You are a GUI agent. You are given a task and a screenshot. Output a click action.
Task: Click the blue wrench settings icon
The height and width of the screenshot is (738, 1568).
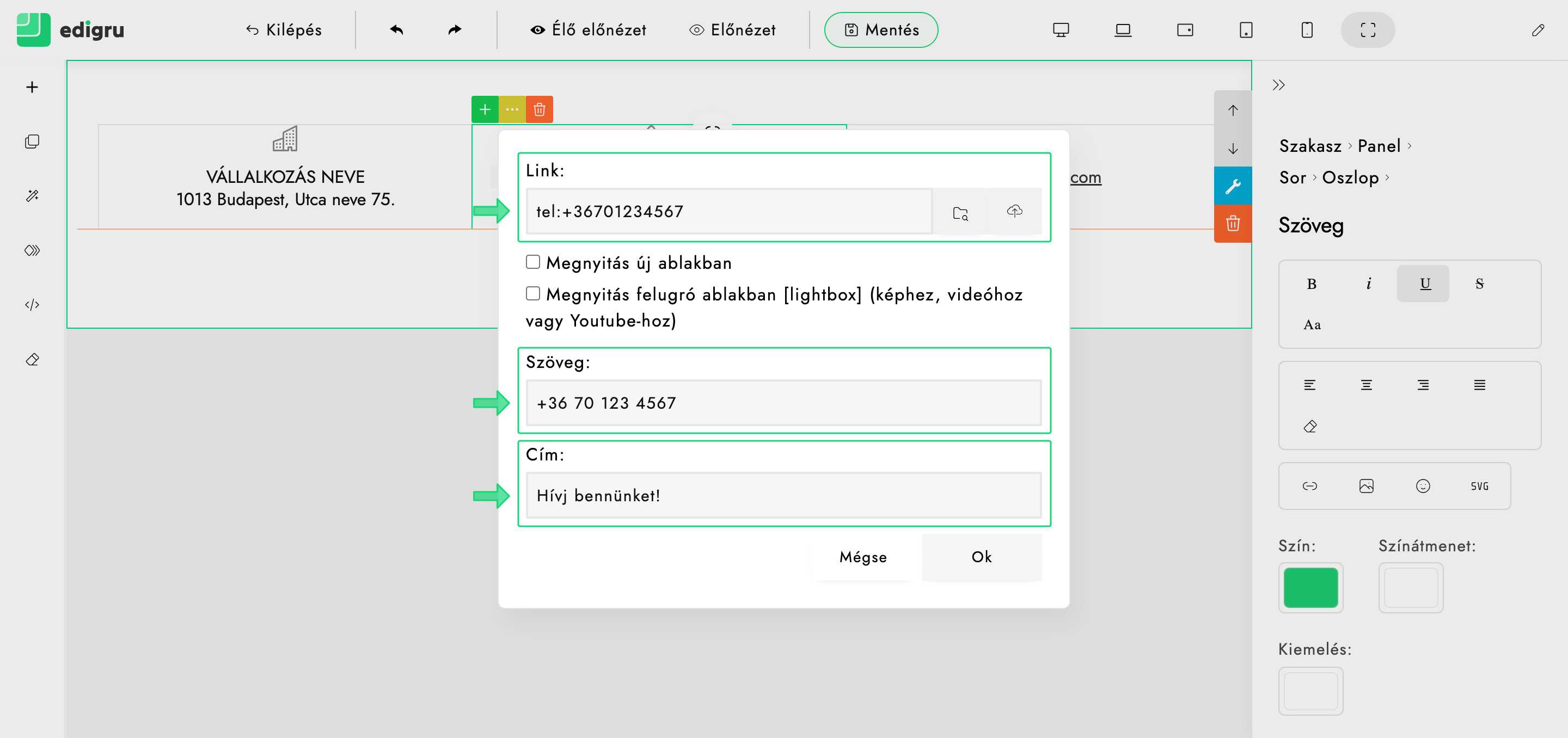[x=1233, y=186]
